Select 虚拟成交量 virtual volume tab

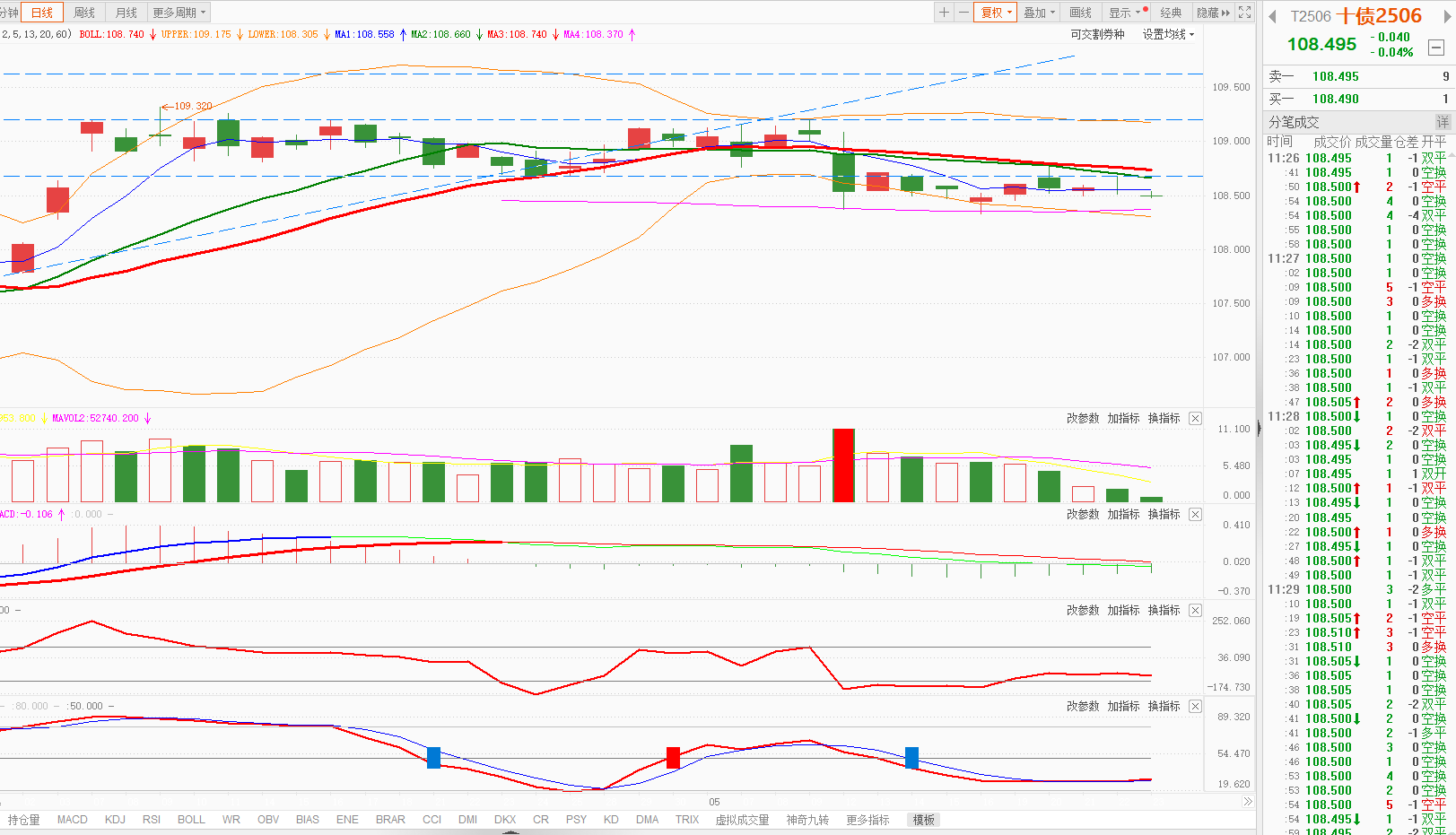[742, 820]
